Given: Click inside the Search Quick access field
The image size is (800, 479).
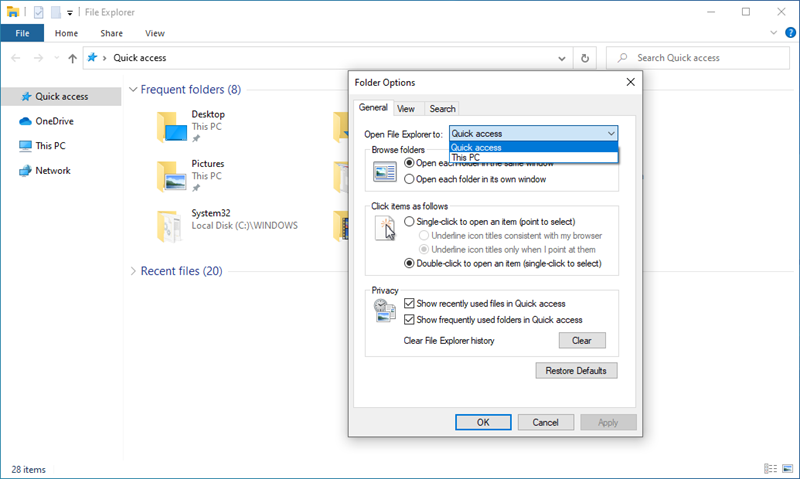Looking at the screenshot, I should pyautogui.click(x=705, y=58).
